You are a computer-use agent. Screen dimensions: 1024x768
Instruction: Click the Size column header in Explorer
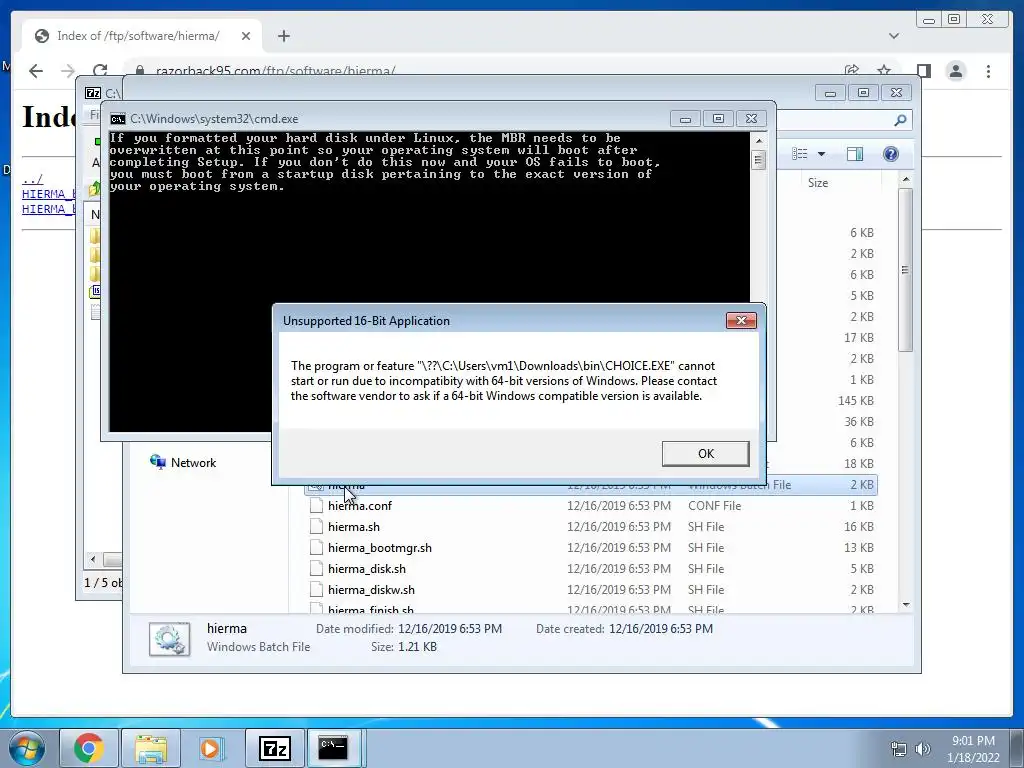(818, 183)
